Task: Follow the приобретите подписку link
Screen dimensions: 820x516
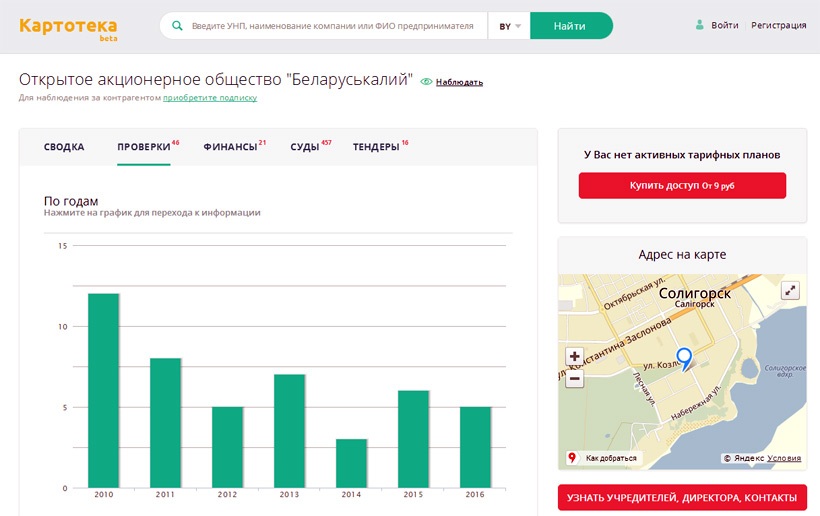Action: [x=210, y=98]
